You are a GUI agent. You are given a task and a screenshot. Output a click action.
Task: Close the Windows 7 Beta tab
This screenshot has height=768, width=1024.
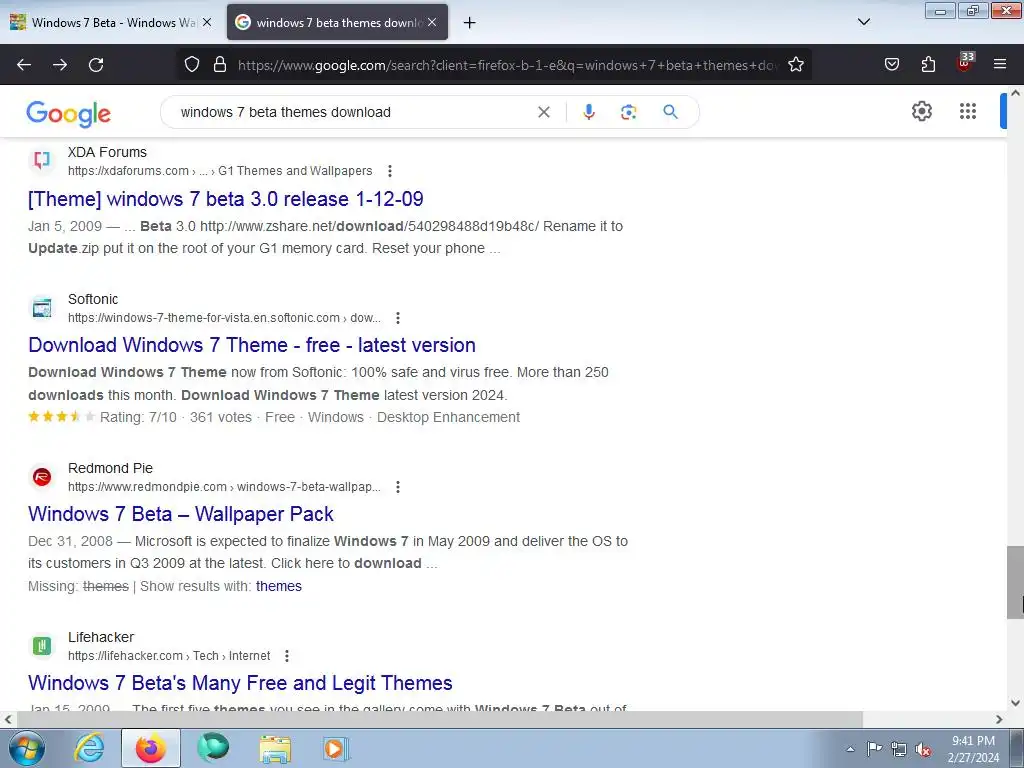coord(207,22)
